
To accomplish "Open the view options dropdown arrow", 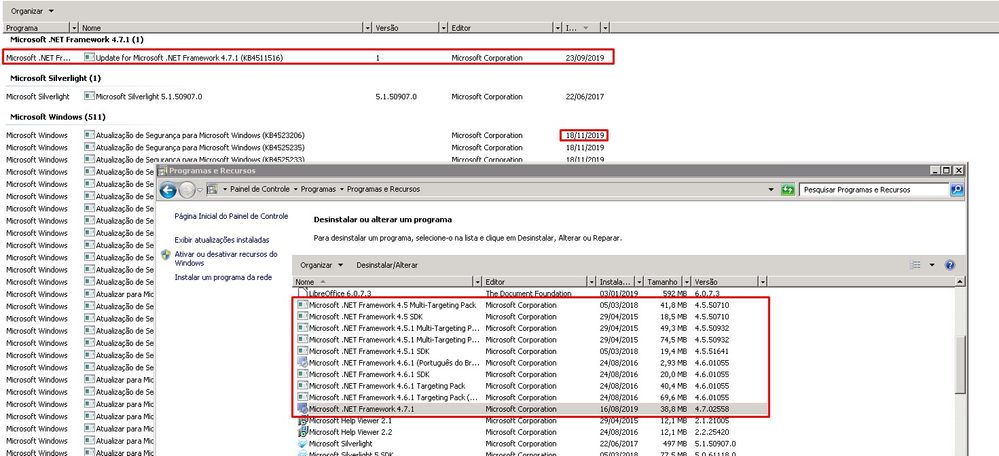I will pyautogui.click(x=931, y=265).
